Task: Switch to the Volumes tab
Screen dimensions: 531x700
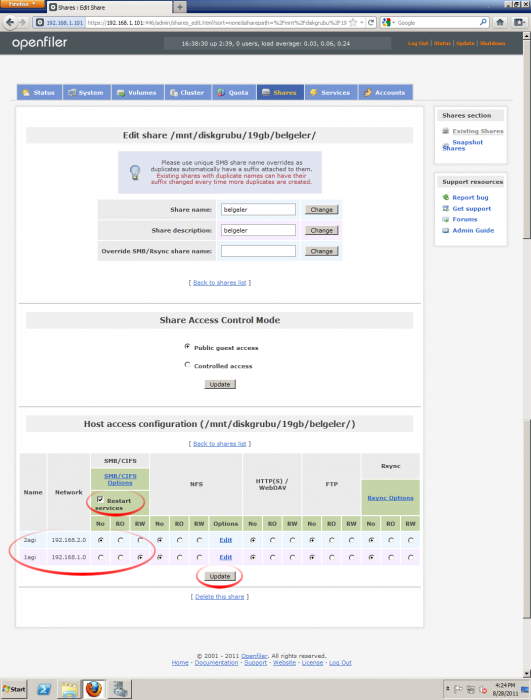Action: tap(137, 92)
